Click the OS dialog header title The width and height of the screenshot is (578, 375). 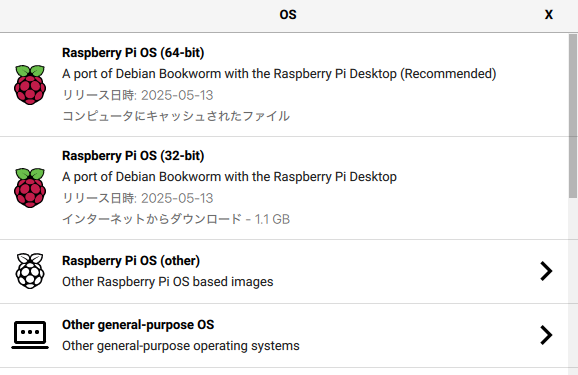[x=288, y=15]
